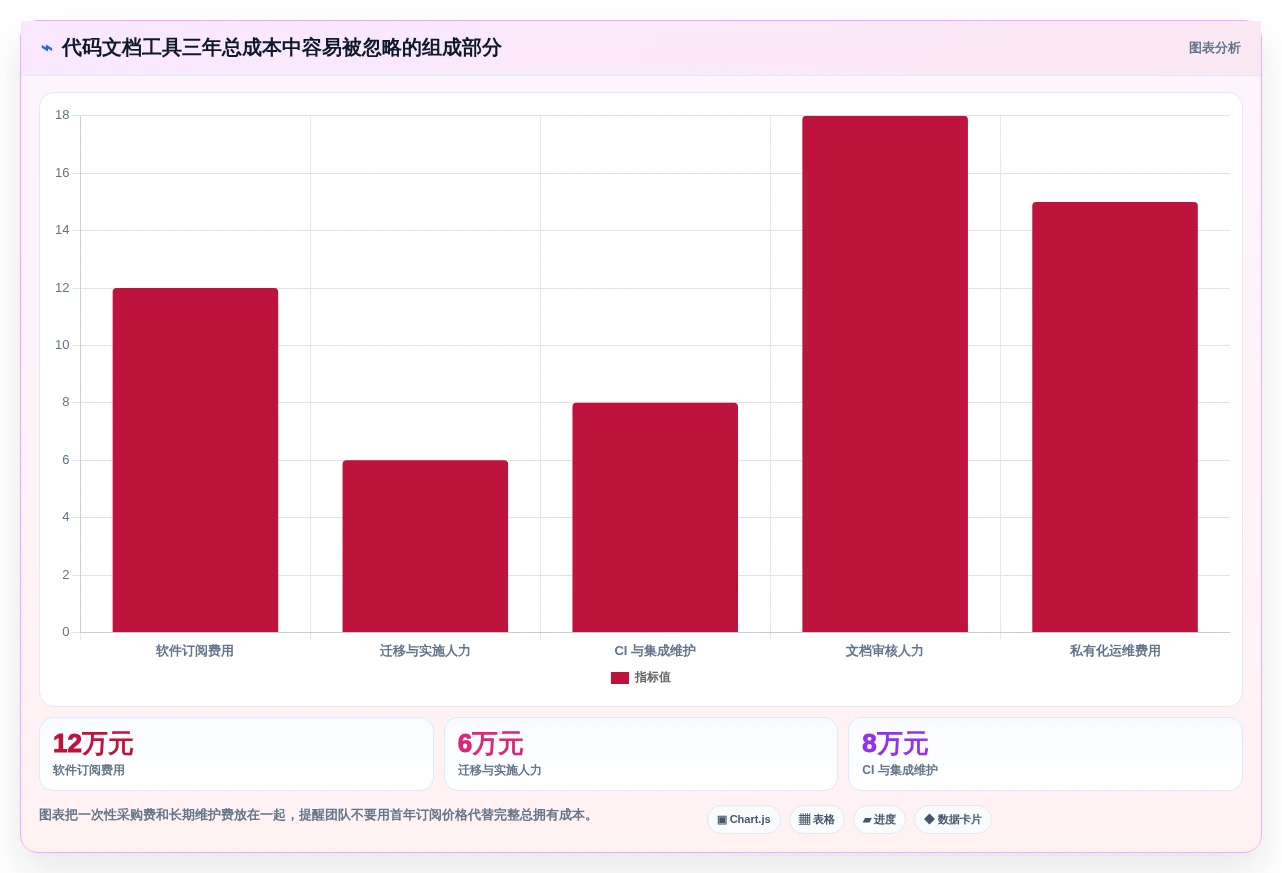Click the 表格 tag chip

pyautogui.click(x=817, y=820)
